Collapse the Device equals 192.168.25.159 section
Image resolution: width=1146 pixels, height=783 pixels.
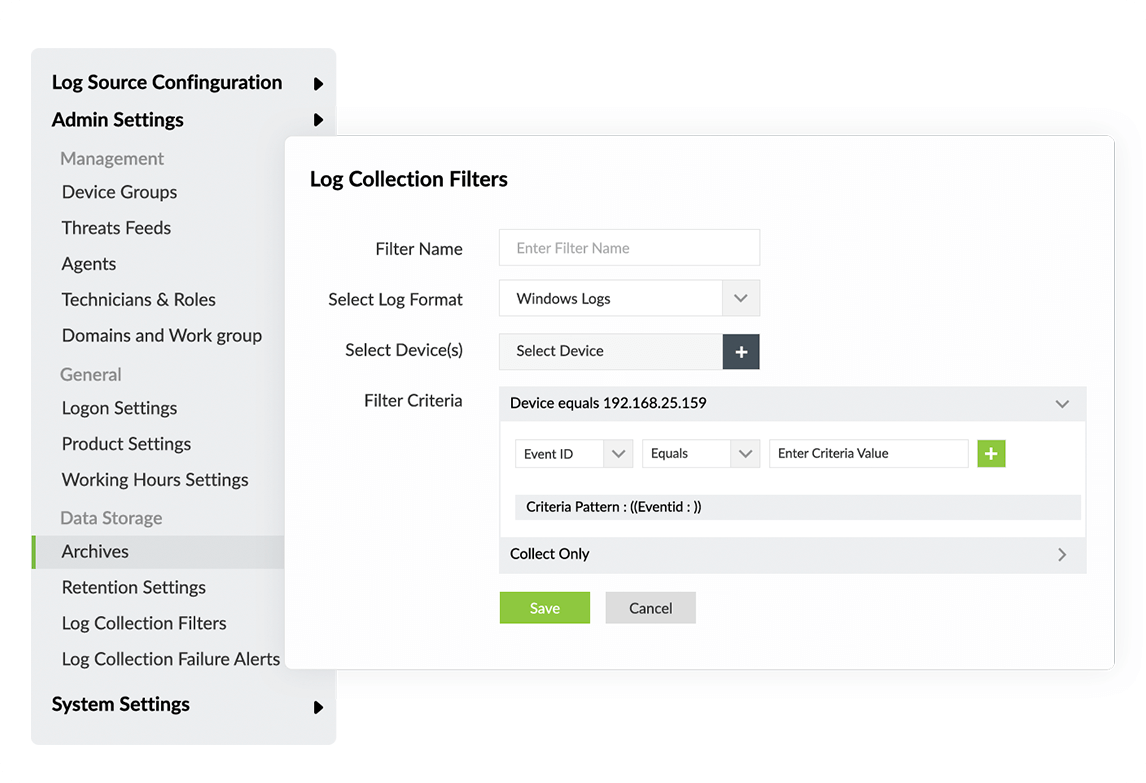point(1062,404)
